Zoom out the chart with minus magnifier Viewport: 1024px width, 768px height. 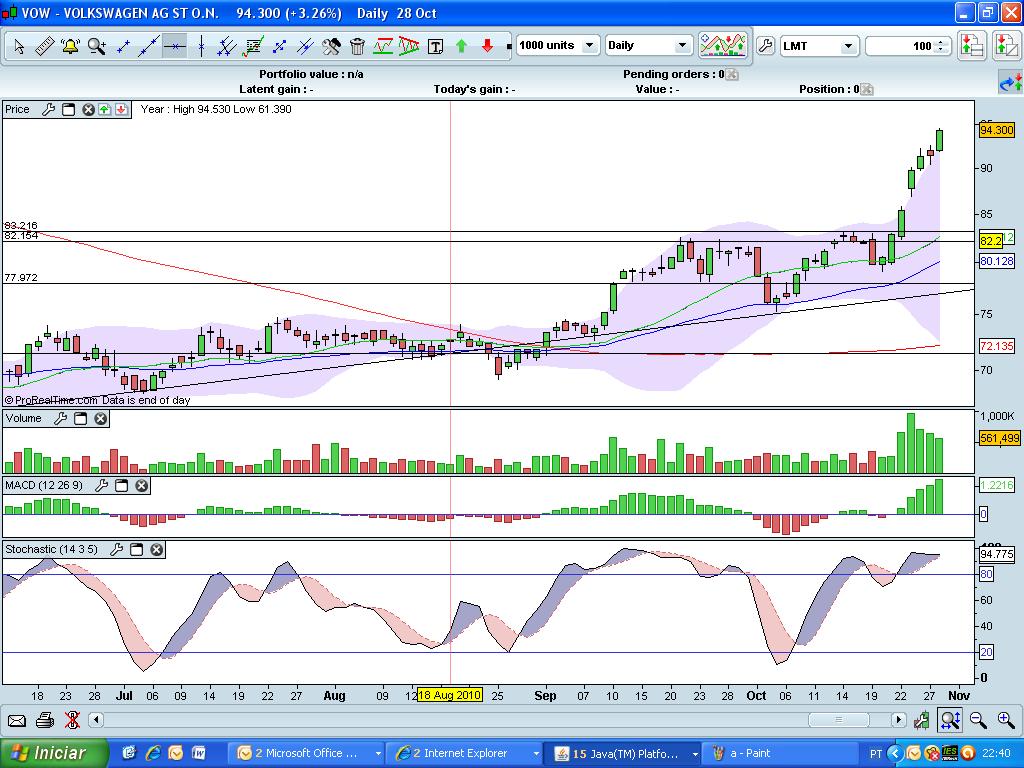coord(978,720)
